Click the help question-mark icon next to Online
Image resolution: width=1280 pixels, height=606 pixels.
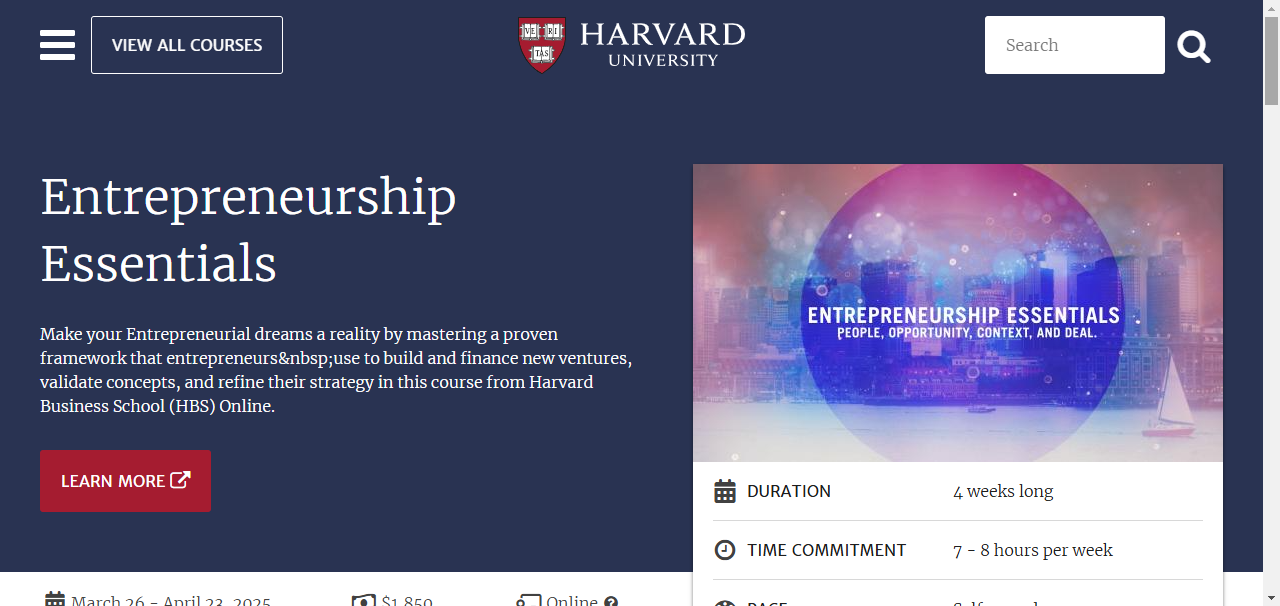611,601
